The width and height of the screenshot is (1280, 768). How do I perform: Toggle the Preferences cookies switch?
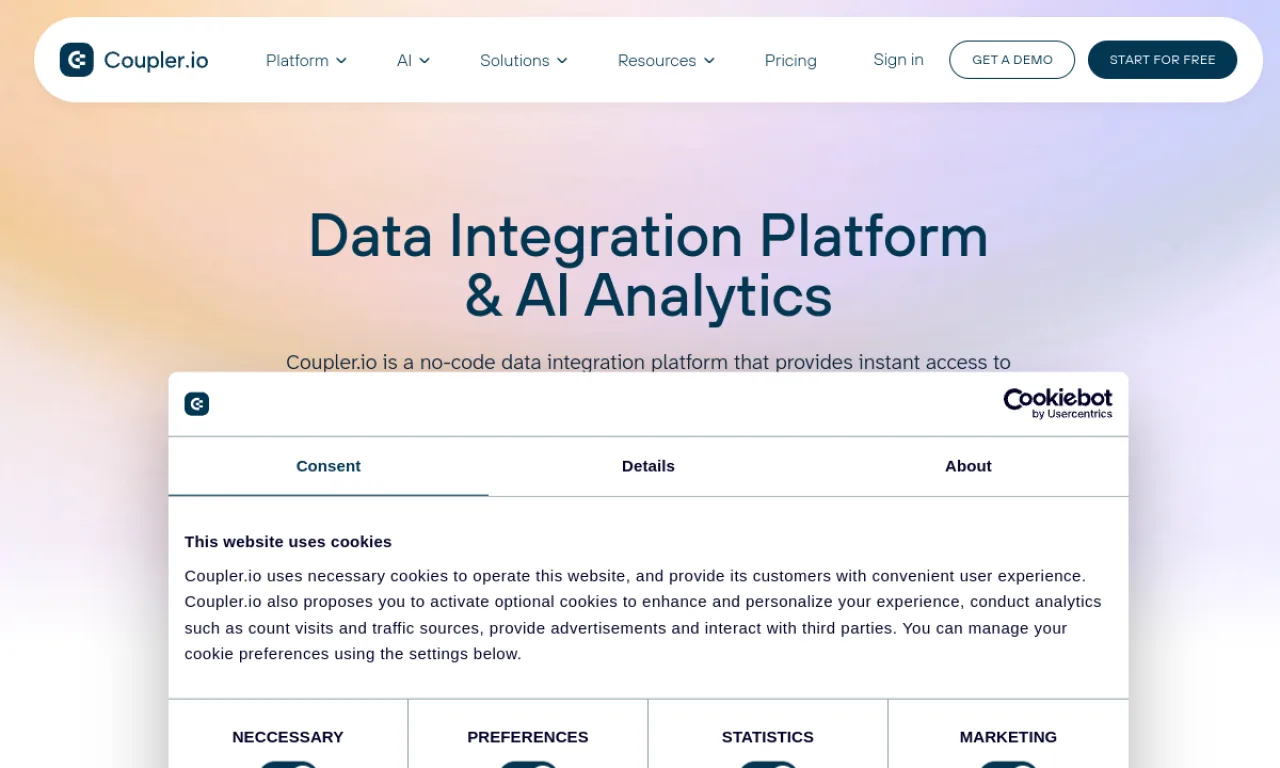coord(528,764)
